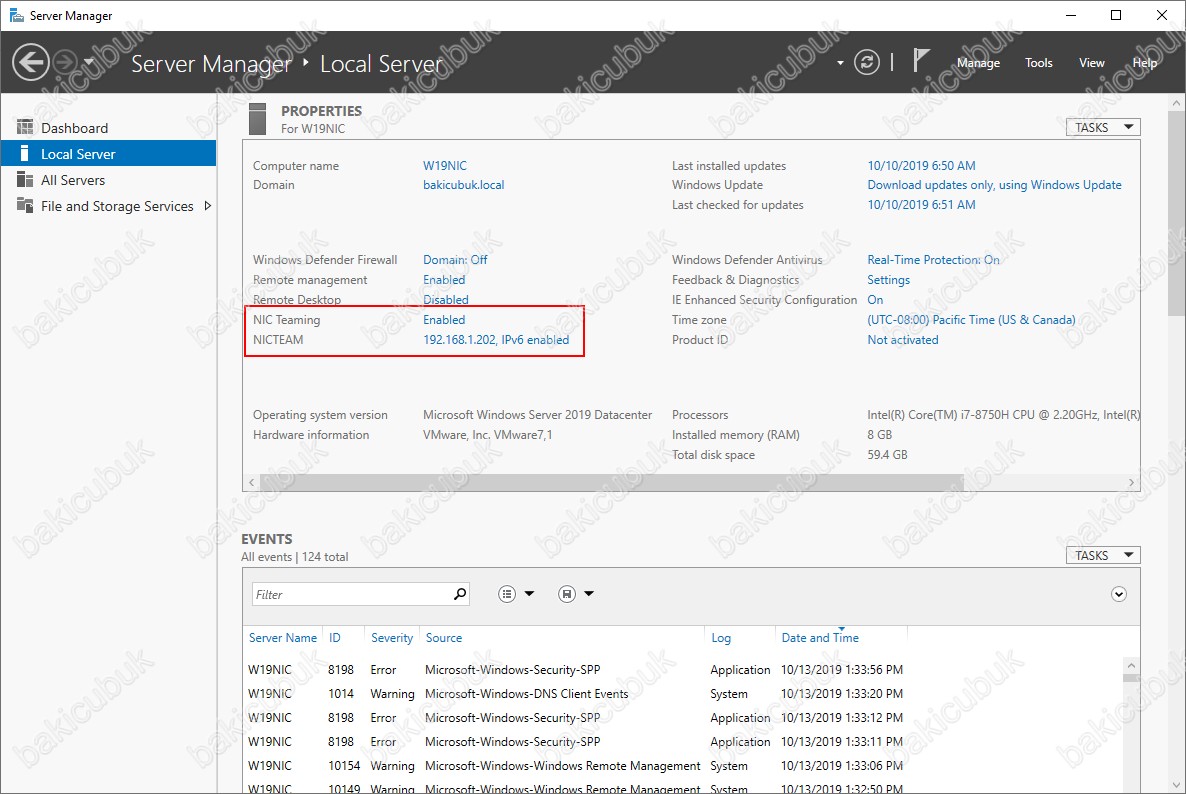
Task: Sort events by Server Name column
Action: [283, 637]
